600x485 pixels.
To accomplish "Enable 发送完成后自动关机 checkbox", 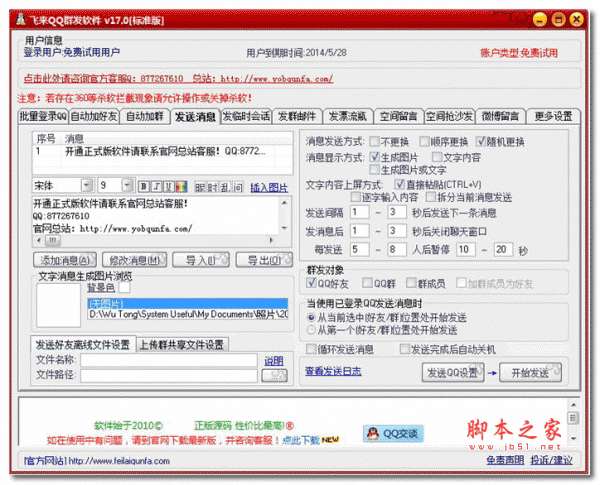I will (x=404, y=349).
